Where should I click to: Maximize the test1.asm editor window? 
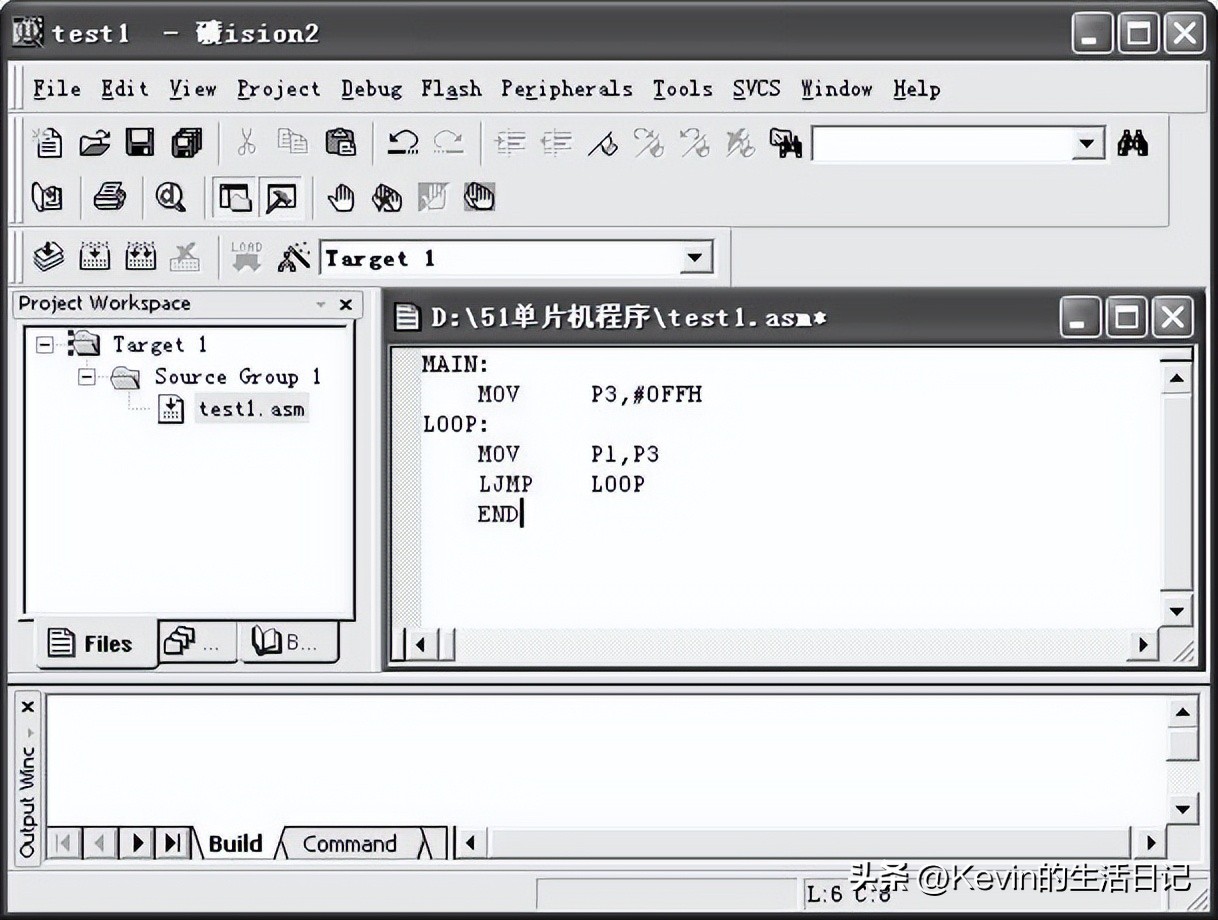pyautogui.click(x=1127, y=318)
